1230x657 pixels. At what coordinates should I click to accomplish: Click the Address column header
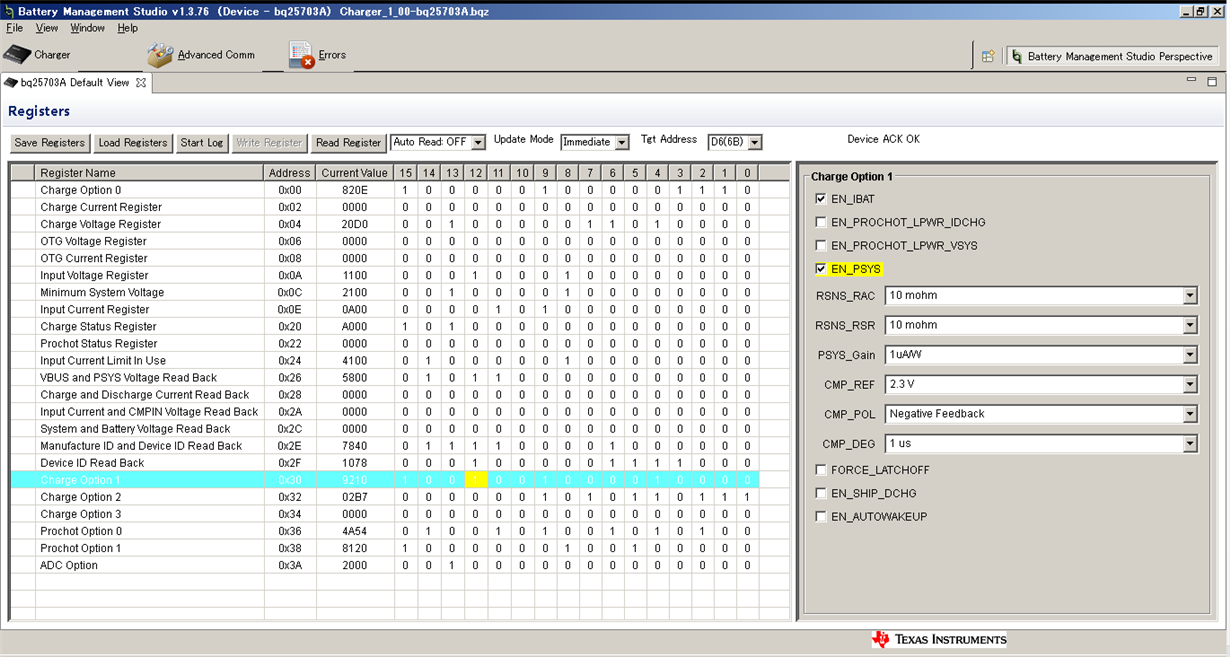(x=289, y=173)
